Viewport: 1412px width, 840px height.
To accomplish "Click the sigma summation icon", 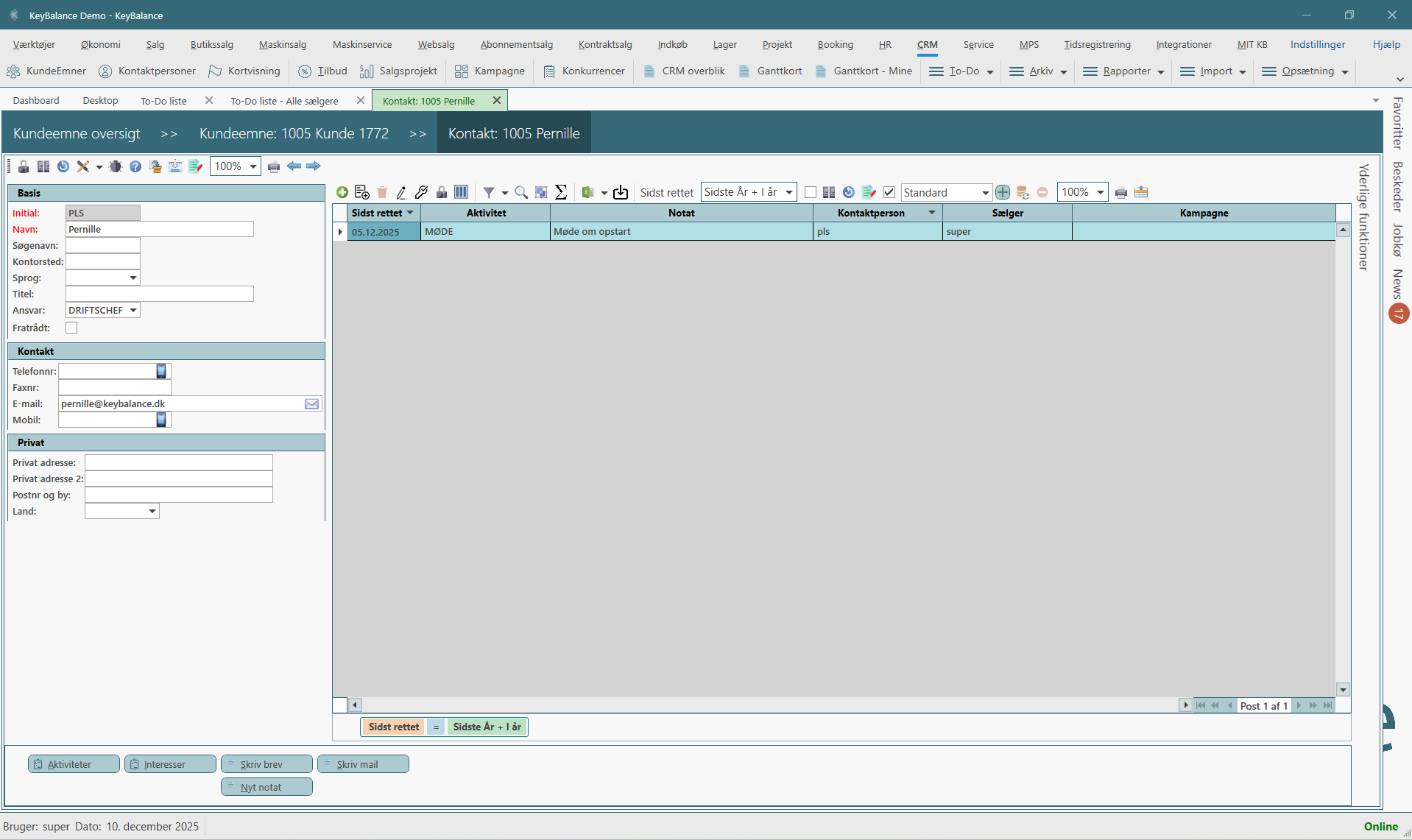I will pyautogui.click(x=561, y=192).
